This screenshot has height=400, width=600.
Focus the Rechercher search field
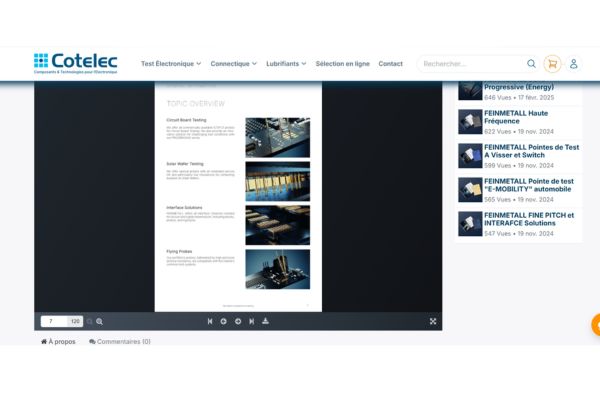(471, 64)
